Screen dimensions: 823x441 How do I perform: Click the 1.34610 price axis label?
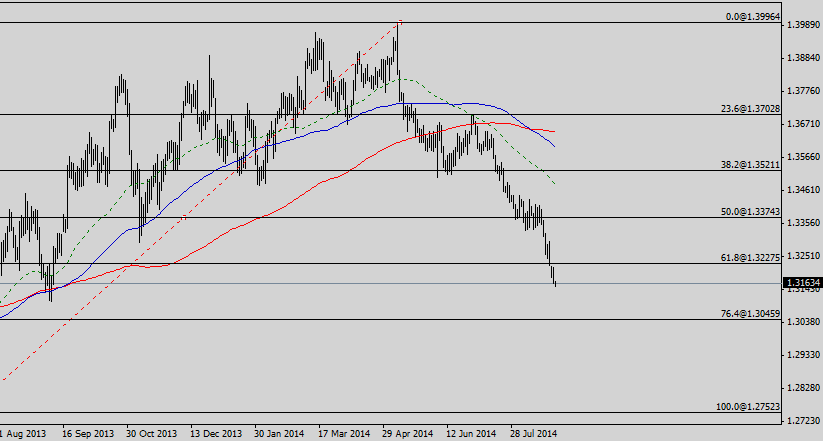coord(804,190)
